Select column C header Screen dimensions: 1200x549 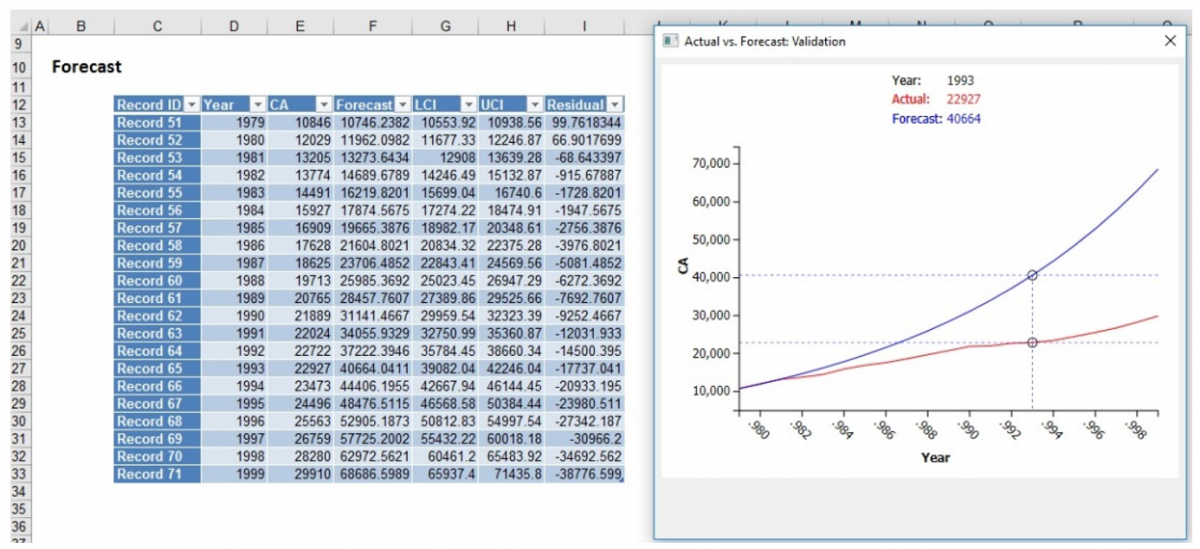[157, 29]
